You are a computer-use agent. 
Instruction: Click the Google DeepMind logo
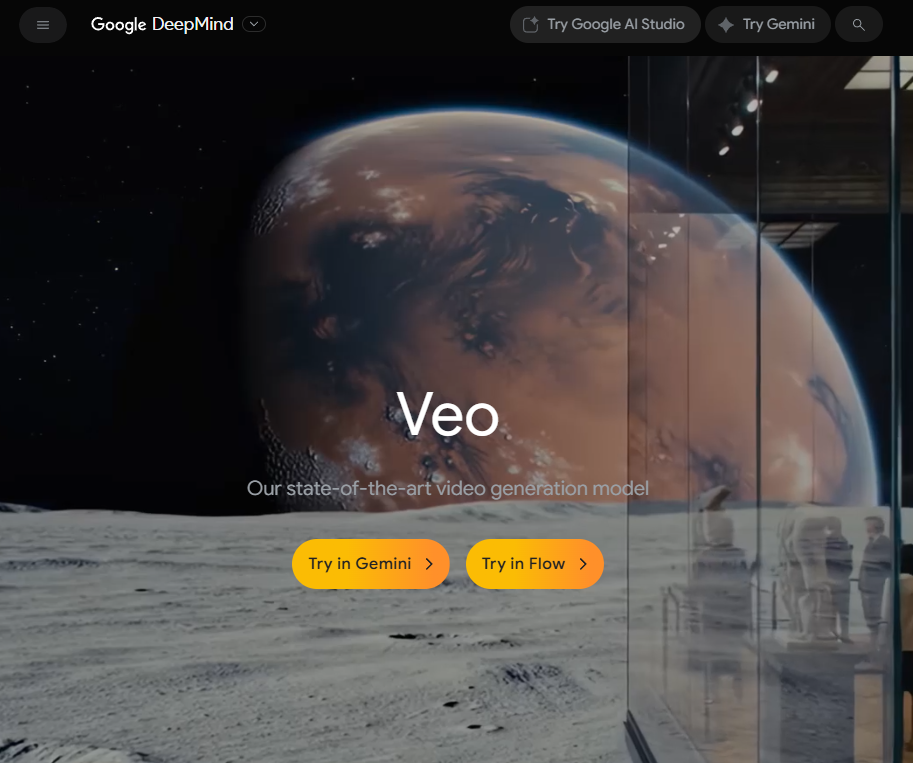pyautogui.click(x=162, y=24)
